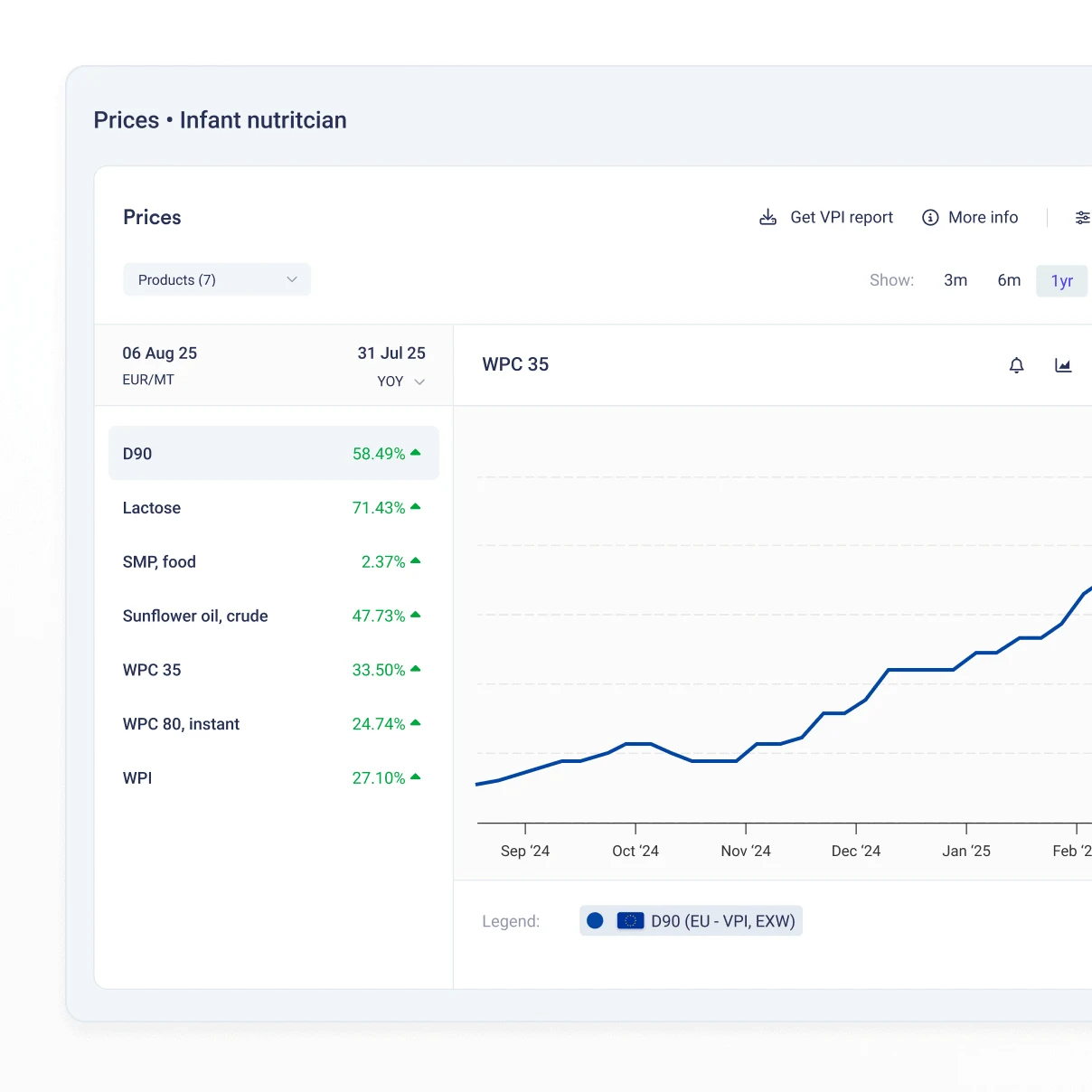Click the Prices • Infant nutritcian page title
The image size is (1092, 1092).
(x=221, y=120)
